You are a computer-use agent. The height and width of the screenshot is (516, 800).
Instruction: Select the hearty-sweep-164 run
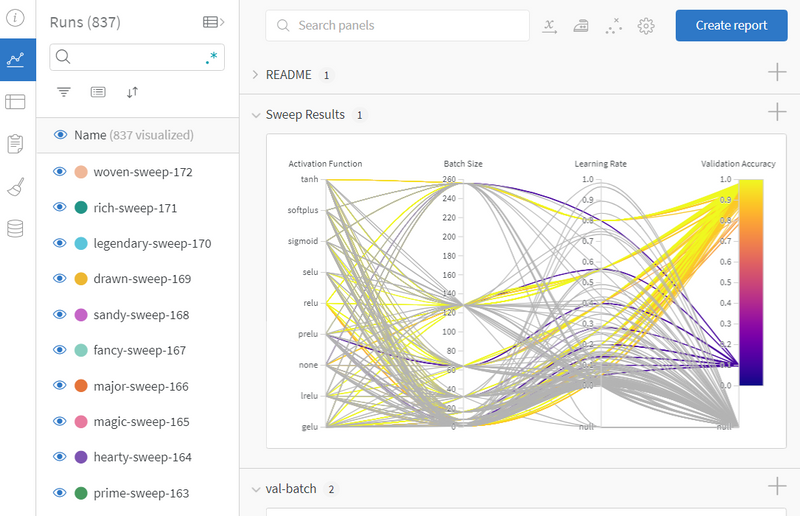click(x=142, y=457)
